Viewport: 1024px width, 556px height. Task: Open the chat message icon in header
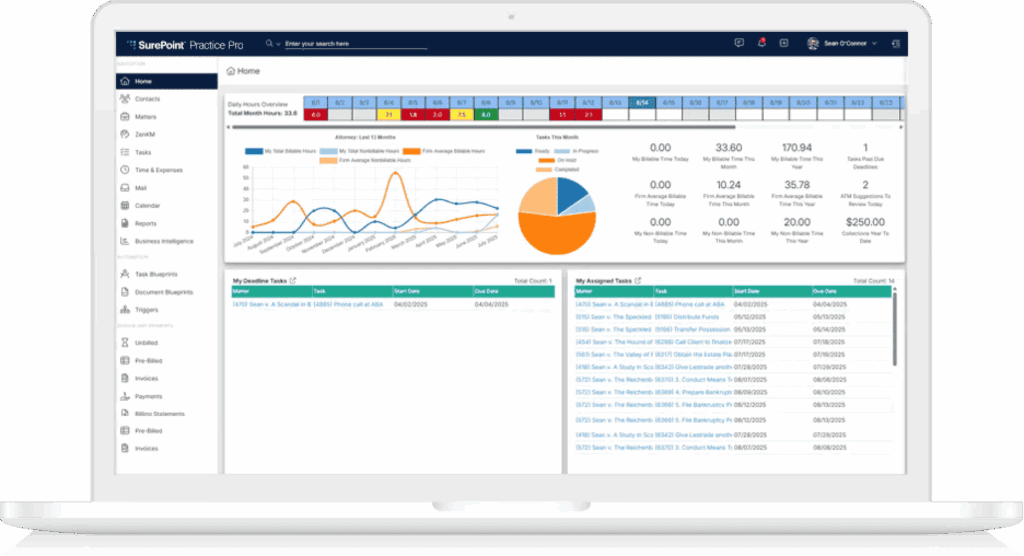[739, 43]
